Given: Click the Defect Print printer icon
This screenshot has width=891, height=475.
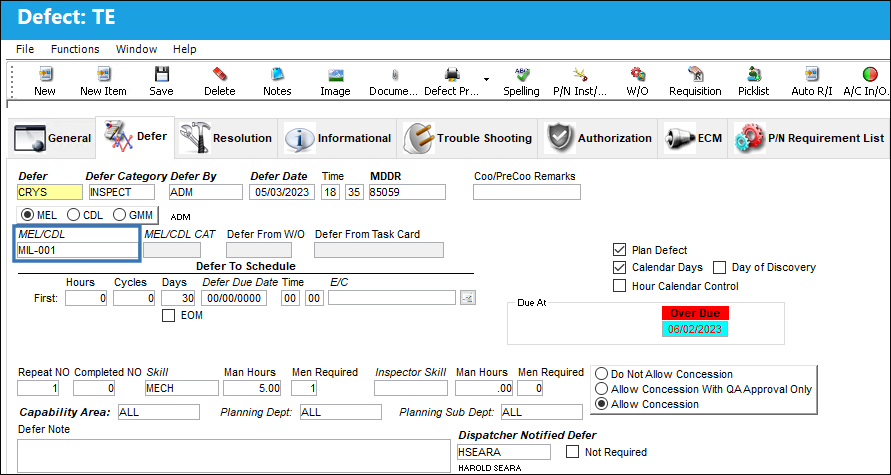Looking at the screenshot, I should [452, 74].
